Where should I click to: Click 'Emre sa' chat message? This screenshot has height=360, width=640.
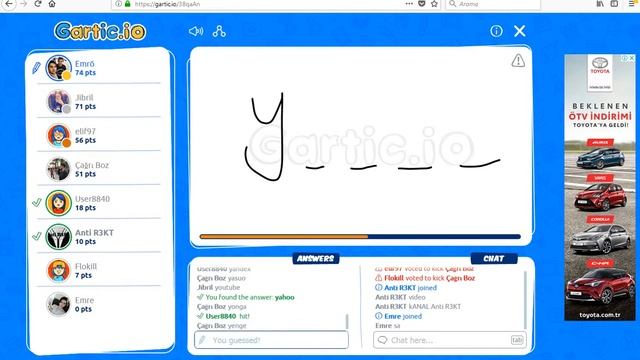tap(387, 326)
